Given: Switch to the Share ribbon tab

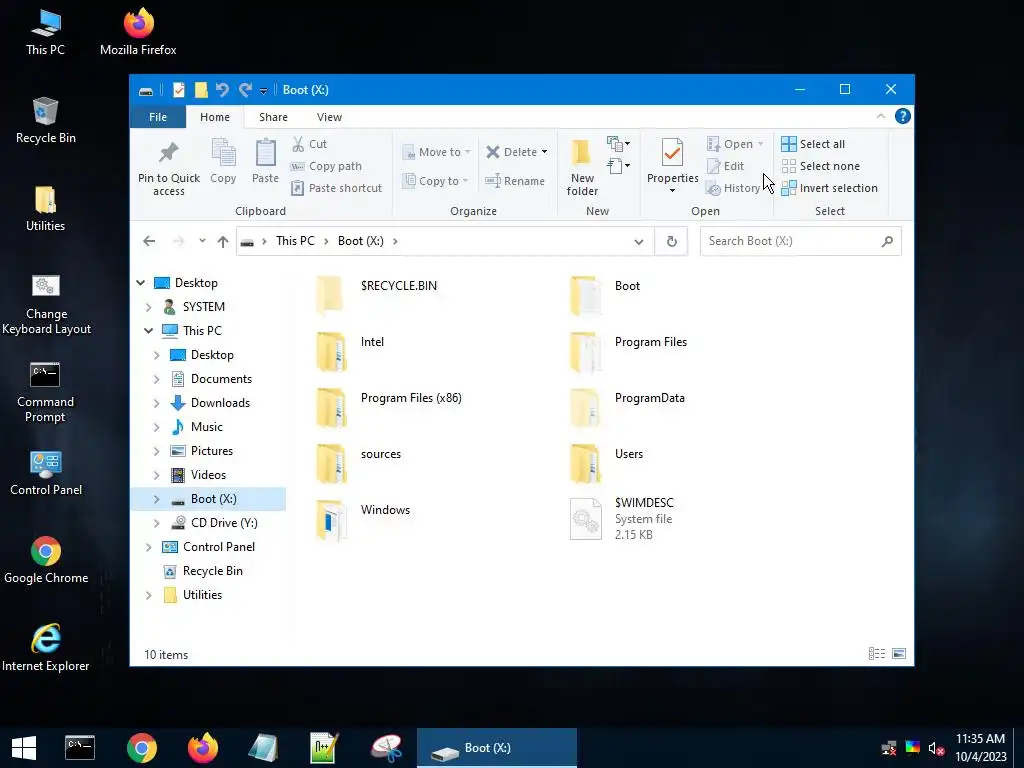Looking at the screenshot, I should tap(273, 117).
